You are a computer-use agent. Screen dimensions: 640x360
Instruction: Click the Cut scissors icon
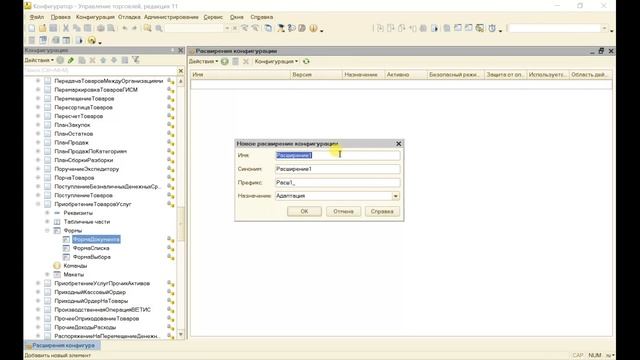(66, 28)
